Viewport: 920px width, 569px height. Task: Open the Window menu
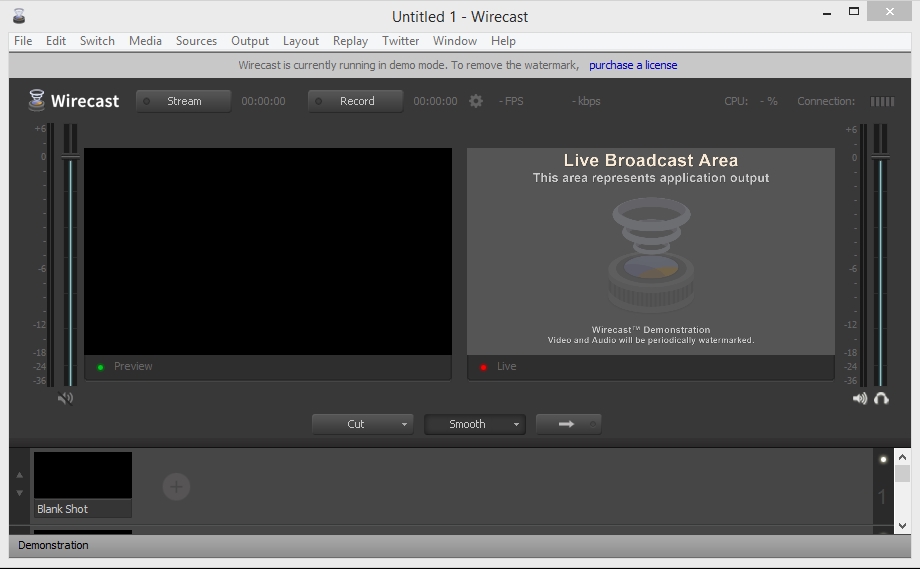pyautogui.click(x=455, y=41)
